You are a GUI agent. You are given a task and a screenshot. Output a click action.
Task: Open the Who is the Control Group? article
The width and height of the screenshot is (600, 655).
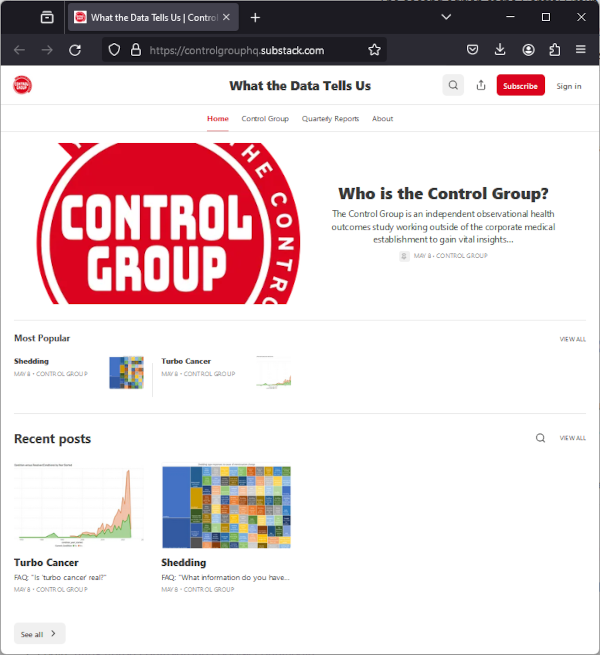(443, 193)
